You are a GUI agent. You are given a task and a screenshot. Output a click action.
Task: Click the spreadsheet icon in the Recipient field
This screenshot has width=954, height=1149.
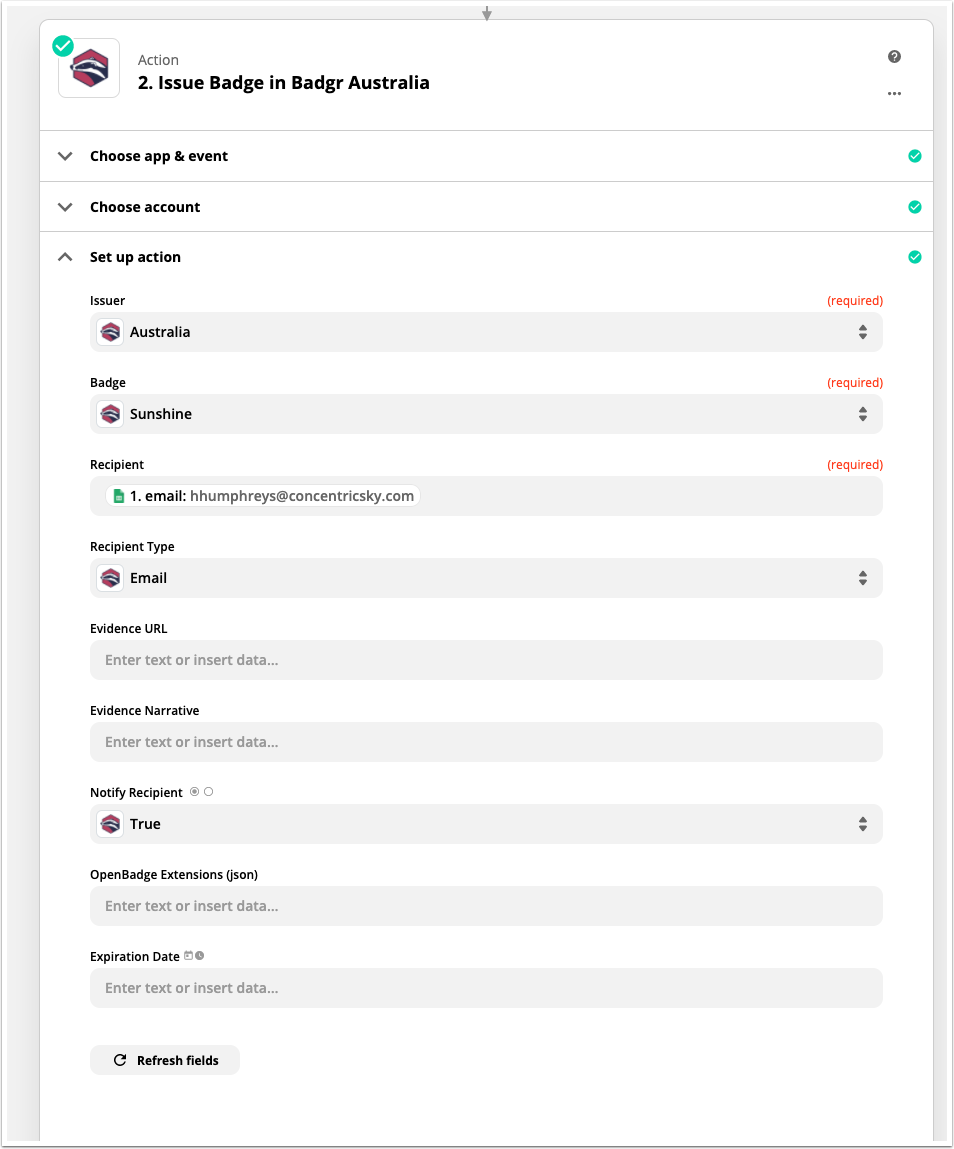[x=119, y=495]
